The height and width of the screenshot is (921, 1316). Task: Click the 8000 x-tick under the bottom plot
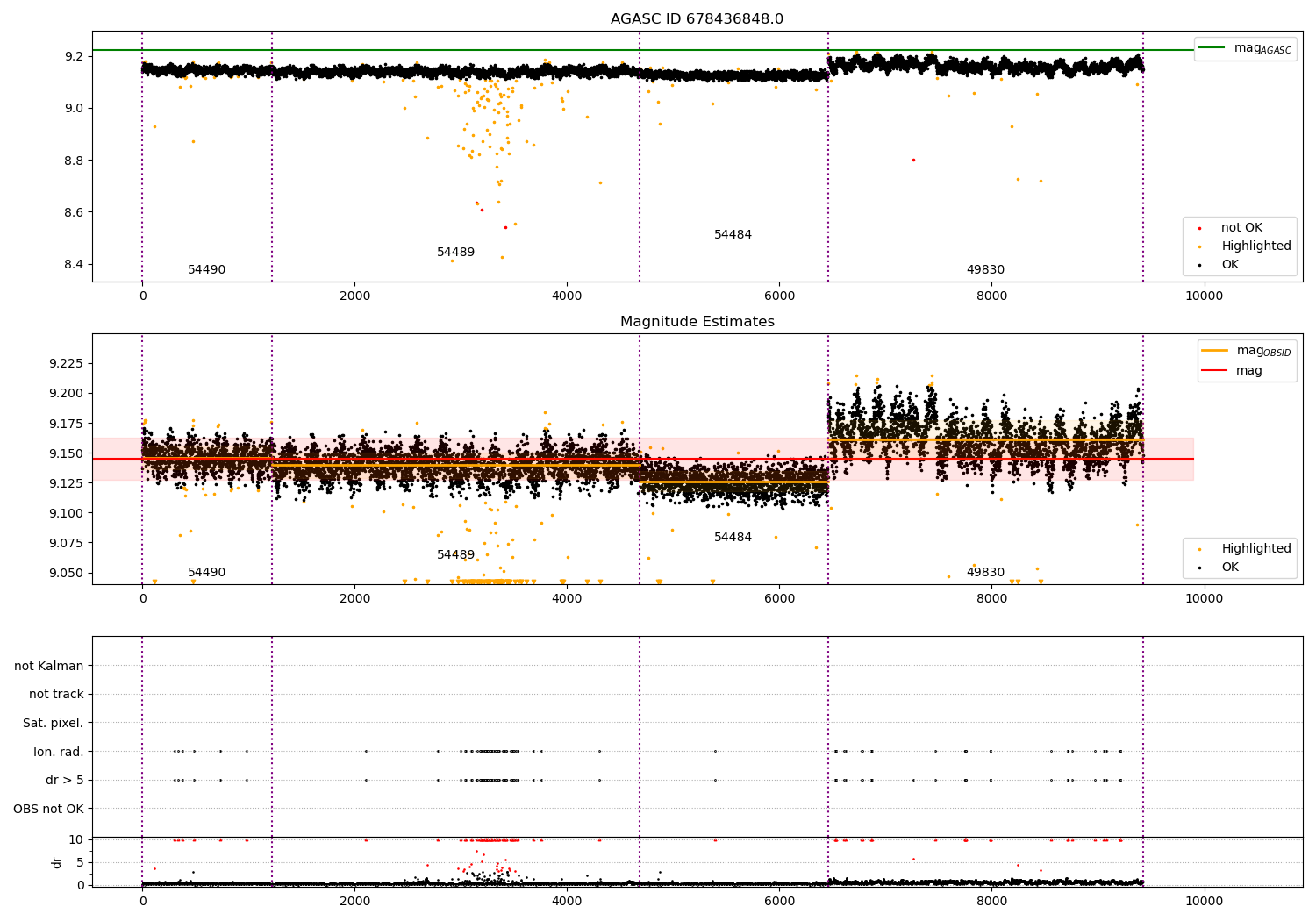tap(991, 902)
